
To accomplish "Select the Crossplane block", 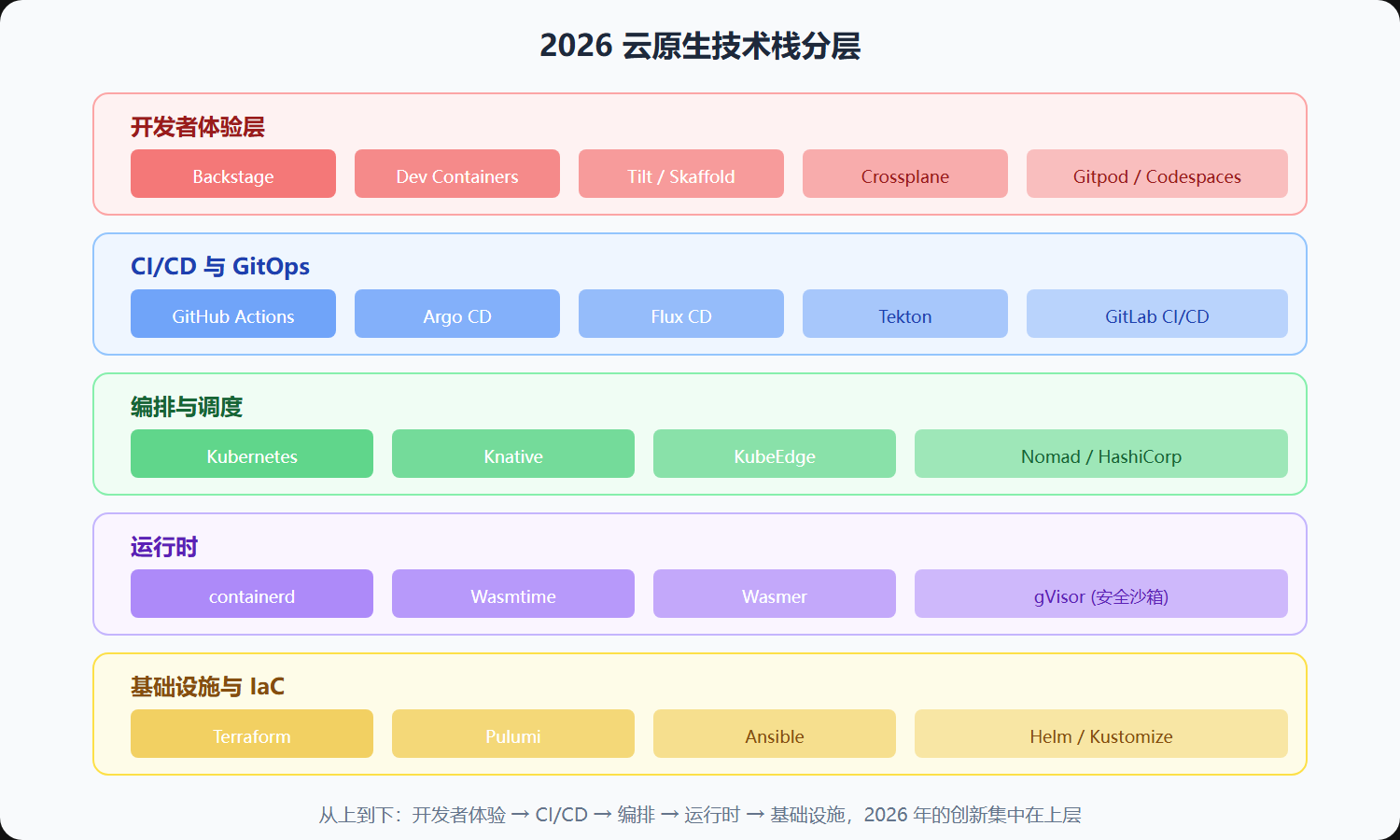I will [905, 174].
